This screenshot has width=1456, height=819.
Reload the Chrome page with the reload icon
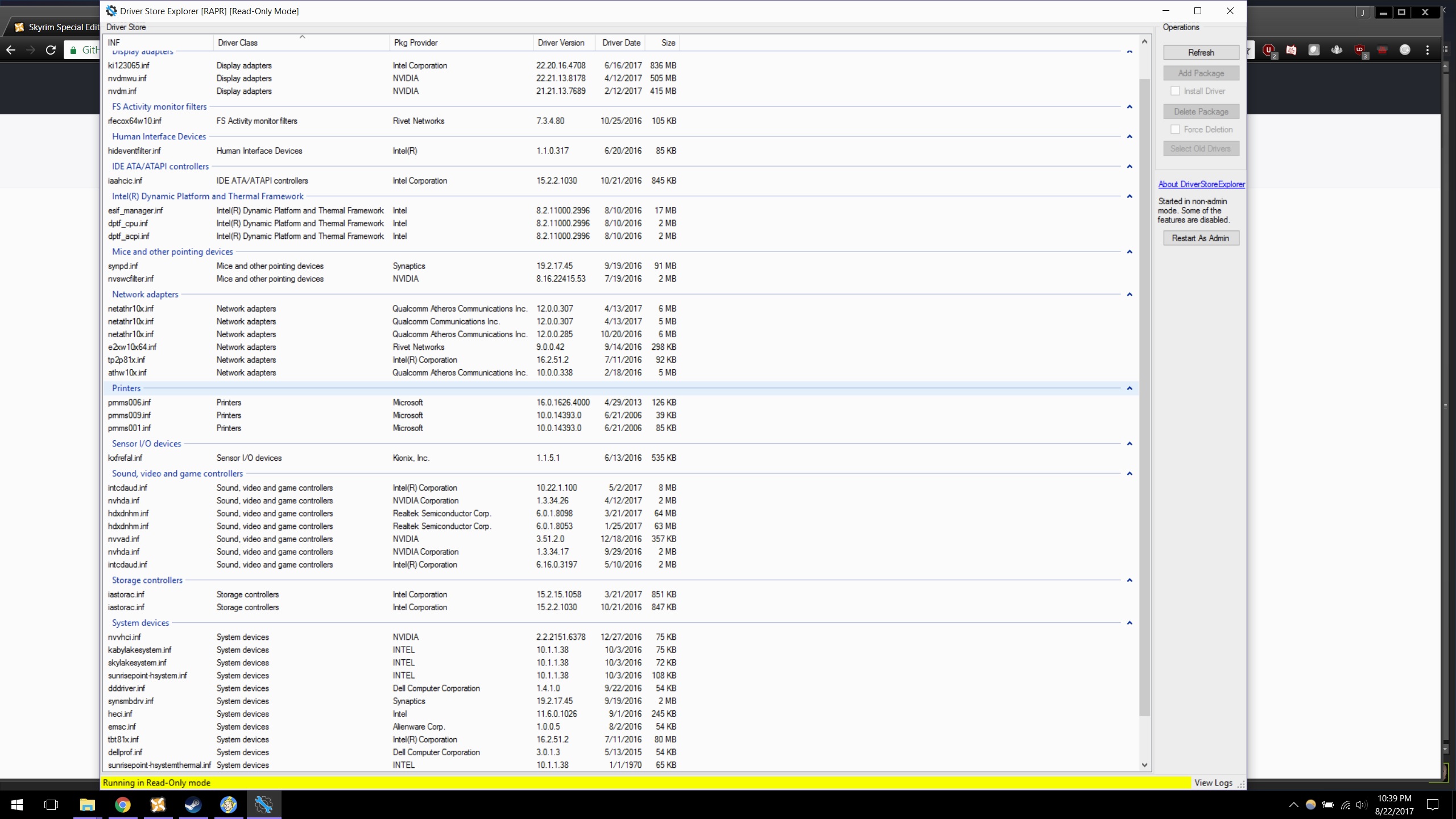point(51,50)
